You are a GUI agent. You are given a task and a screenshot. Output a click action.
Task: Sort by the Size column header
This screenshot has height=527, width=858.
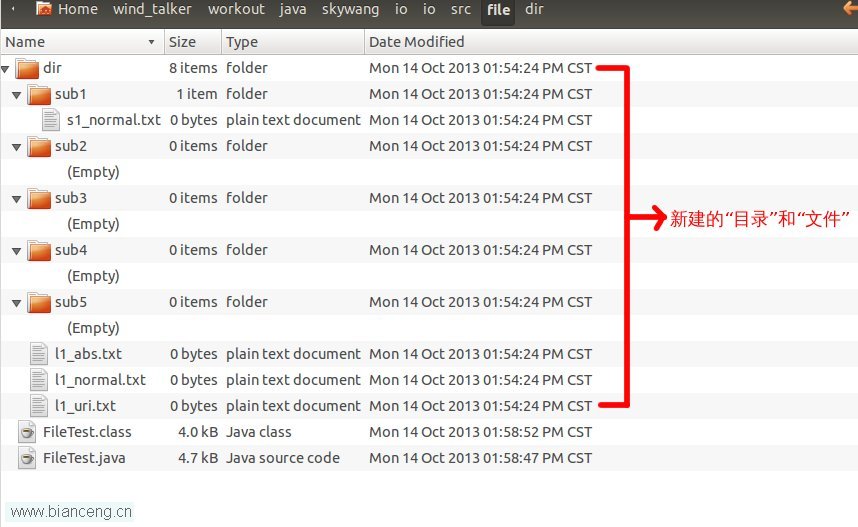point(193,42)
